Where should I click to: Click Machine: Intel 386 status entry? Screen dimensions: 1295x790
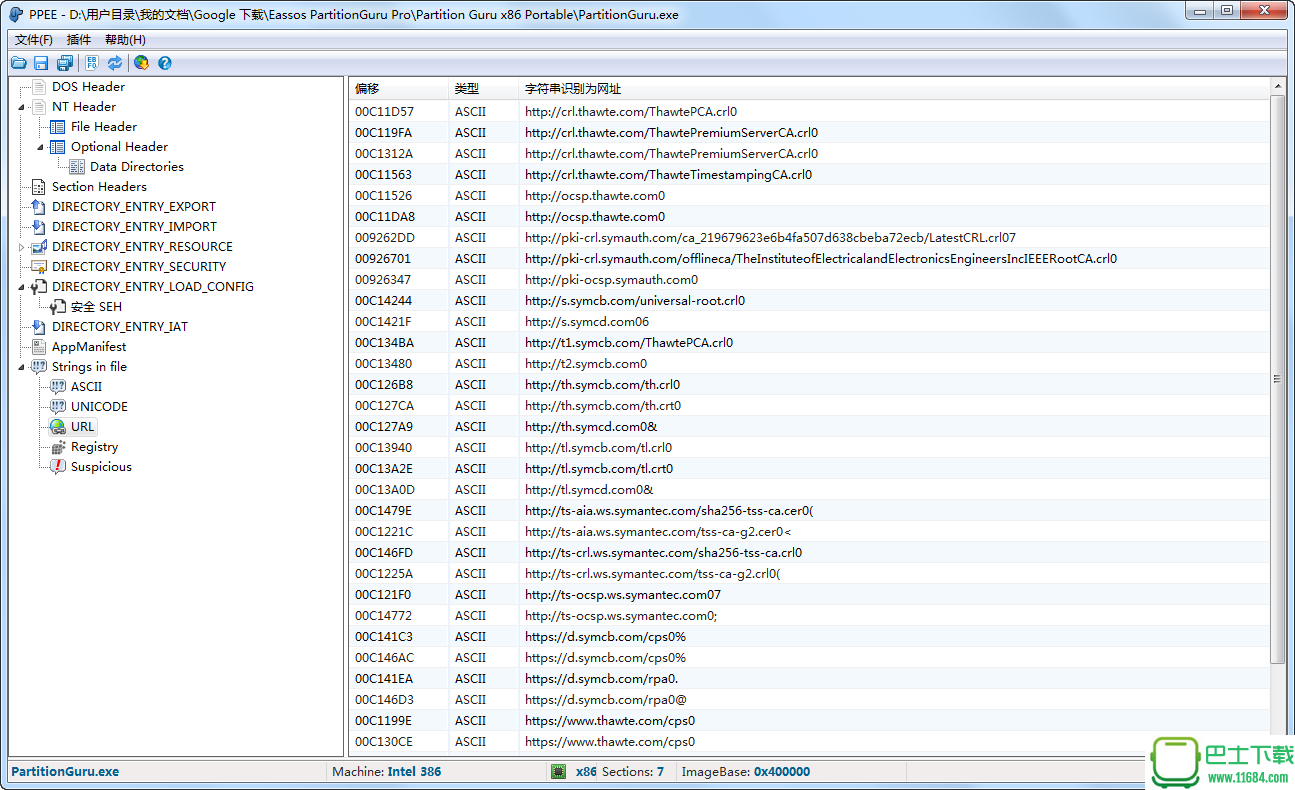[386, 772]
